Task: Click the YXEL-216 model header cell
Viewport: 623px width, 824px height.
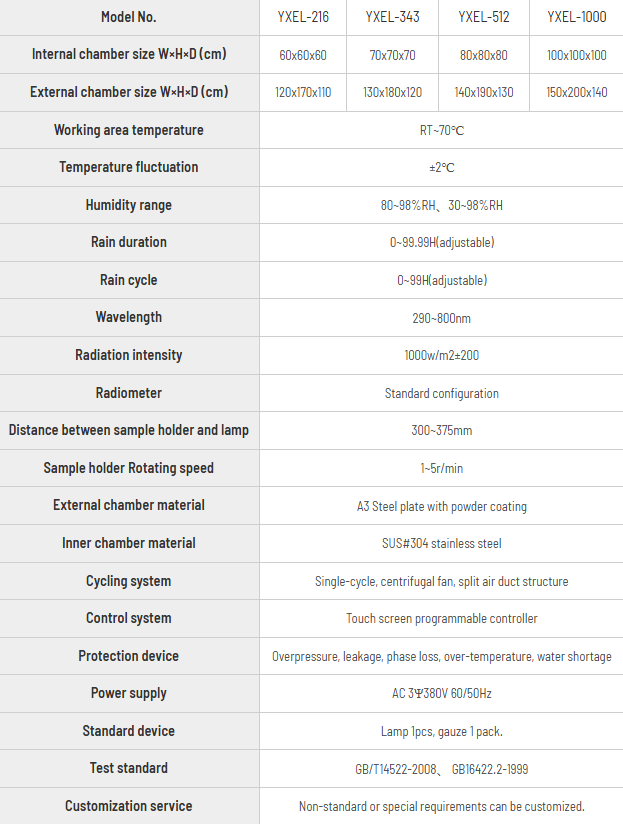Action: coord(303,17)
